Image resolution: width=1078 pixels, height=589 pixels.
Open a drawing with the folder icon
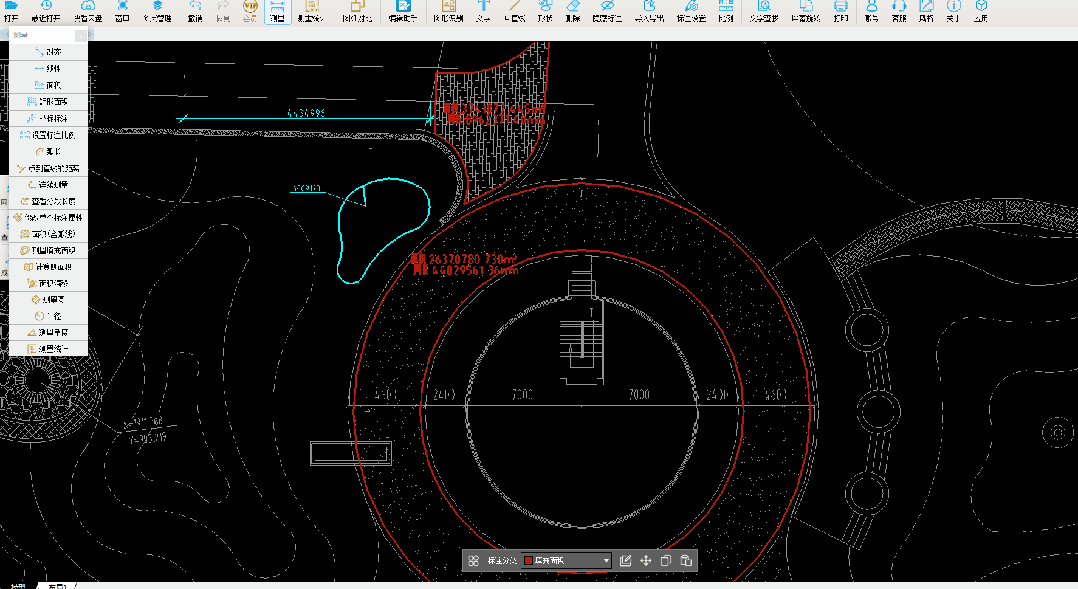(11, 11)
